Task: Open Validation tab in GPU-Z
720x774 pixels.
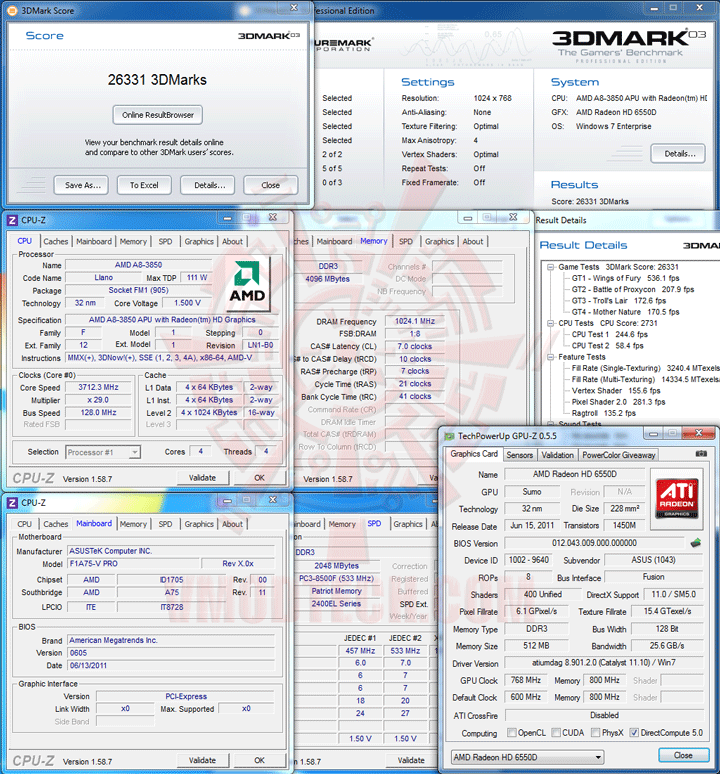Action: (x=557, y=455)
